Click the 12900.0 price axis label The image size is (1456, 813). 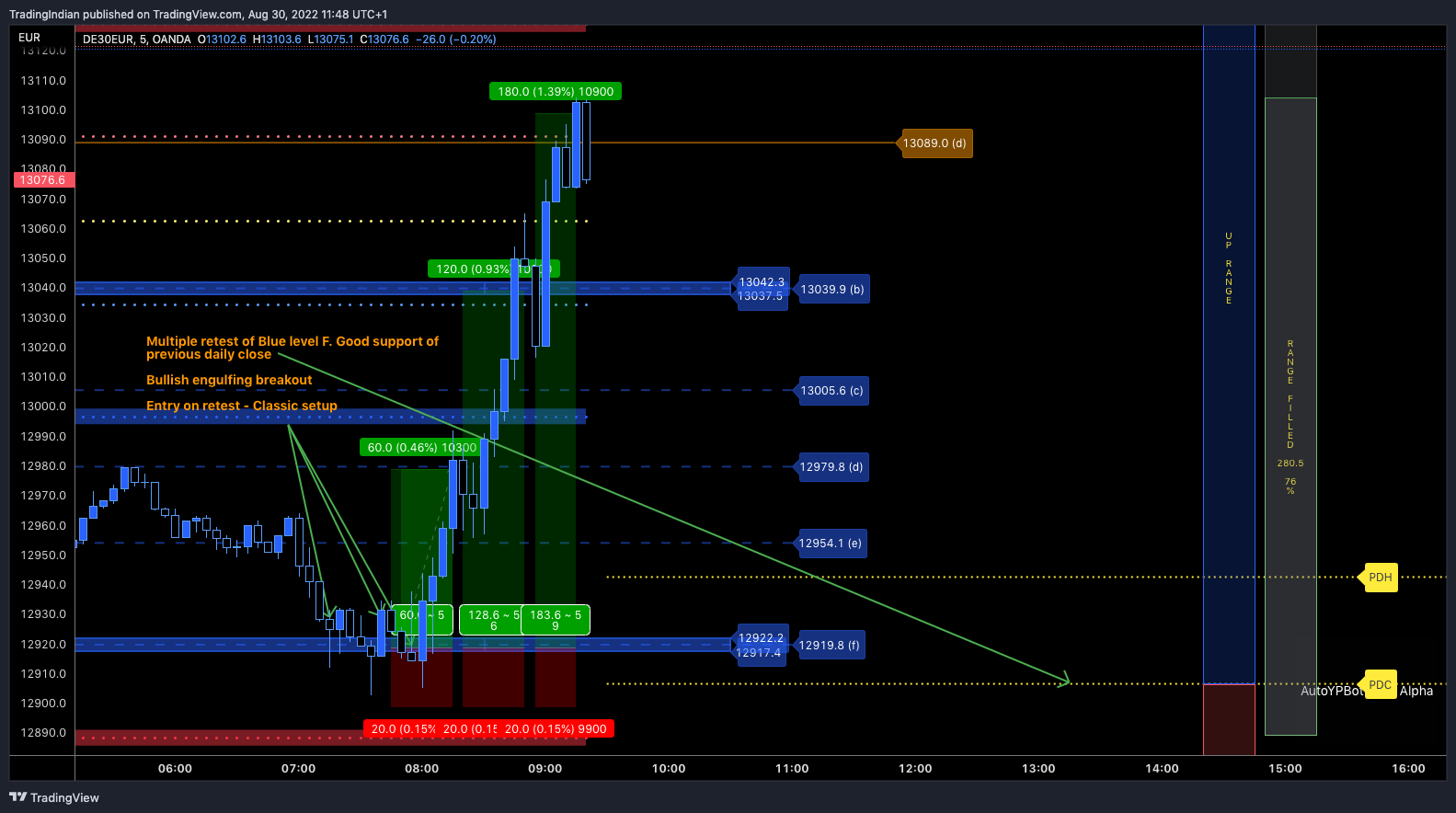(x=43, y=704)
